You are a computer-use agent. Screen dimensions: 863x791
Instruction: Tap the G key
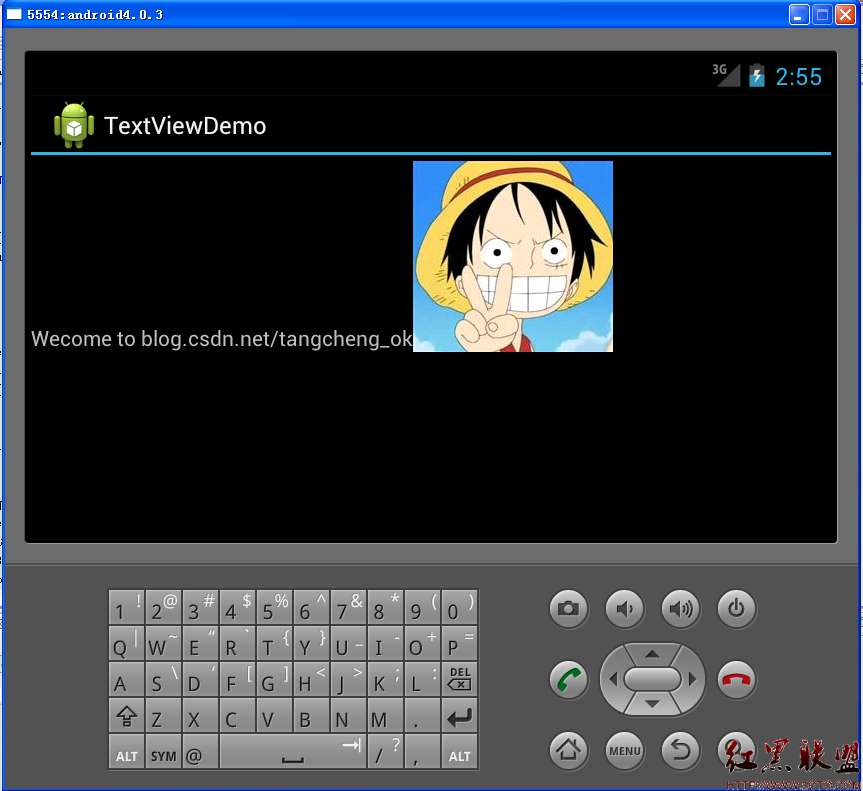275,679
